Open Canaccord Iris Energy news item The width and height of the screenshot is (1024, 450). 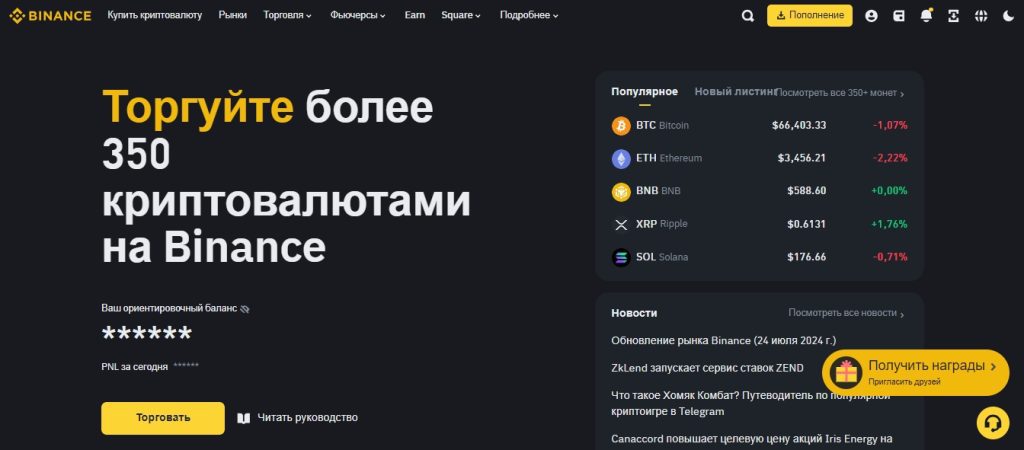(x=752, y=439)
